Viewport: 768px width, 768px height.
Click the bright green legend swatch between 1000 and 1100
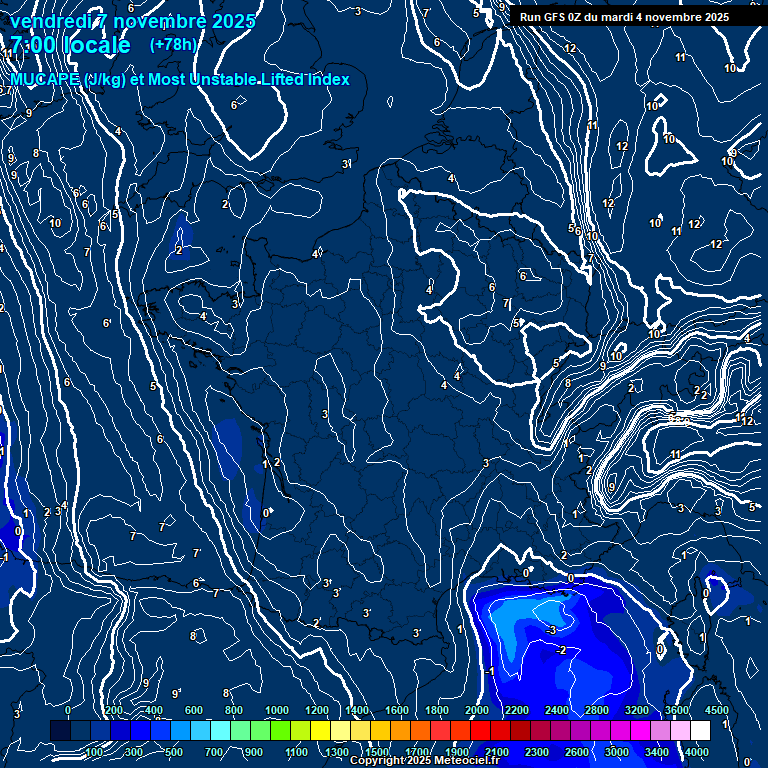[x=280, y=730]
